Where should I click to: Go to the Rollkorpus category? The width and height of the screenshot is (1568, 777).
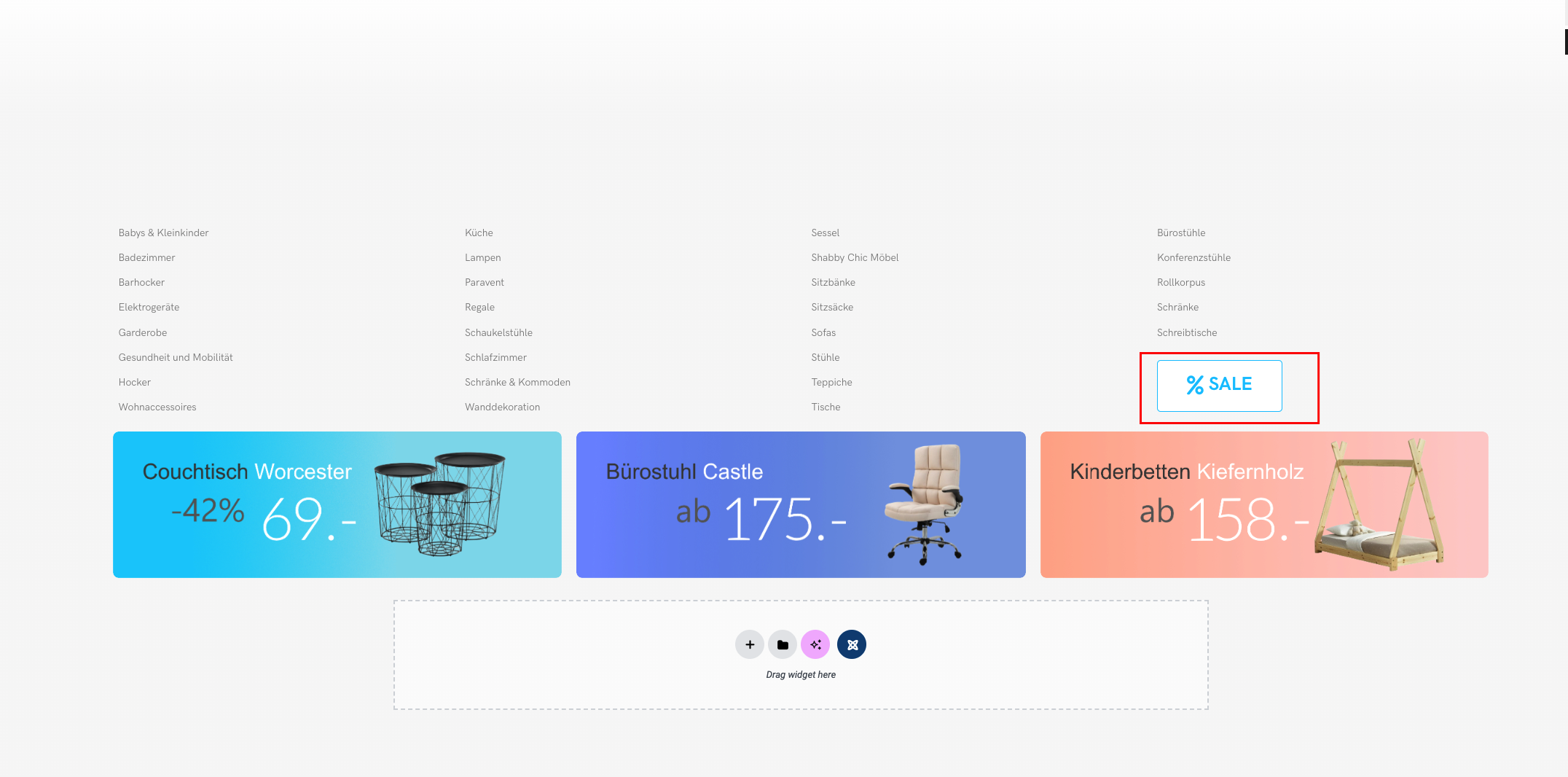[x=1181, y=282]
